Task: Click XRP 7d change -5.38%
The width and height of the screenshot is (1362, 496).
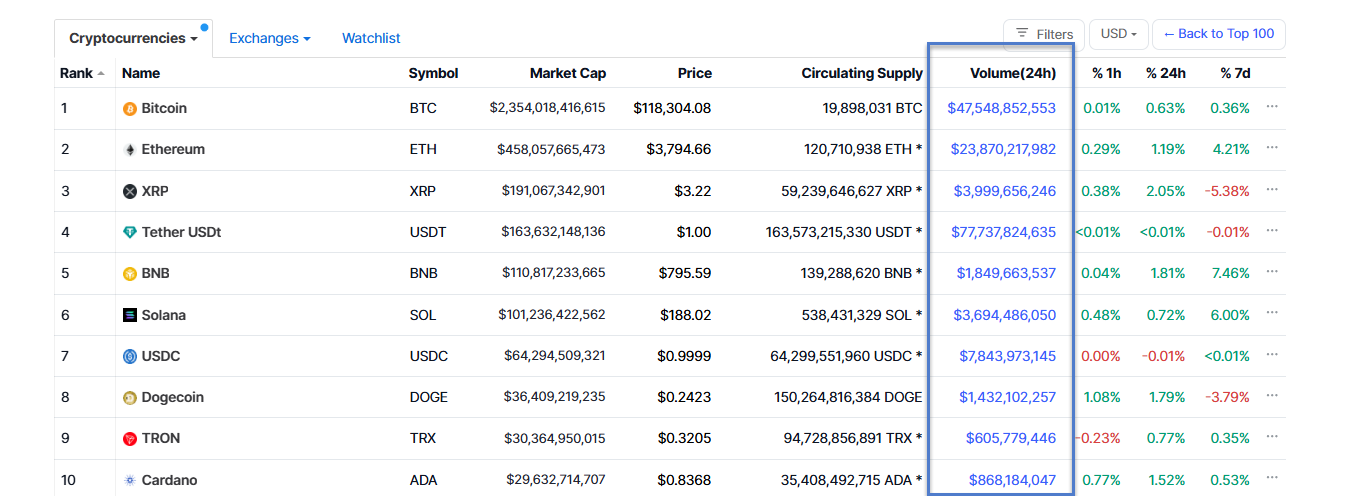Action: 1227,191
